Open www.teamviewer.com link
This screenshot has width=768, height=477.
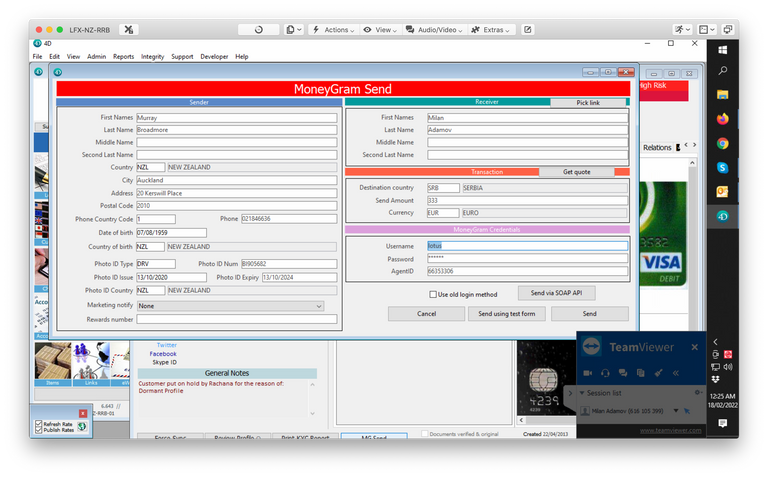671,430
